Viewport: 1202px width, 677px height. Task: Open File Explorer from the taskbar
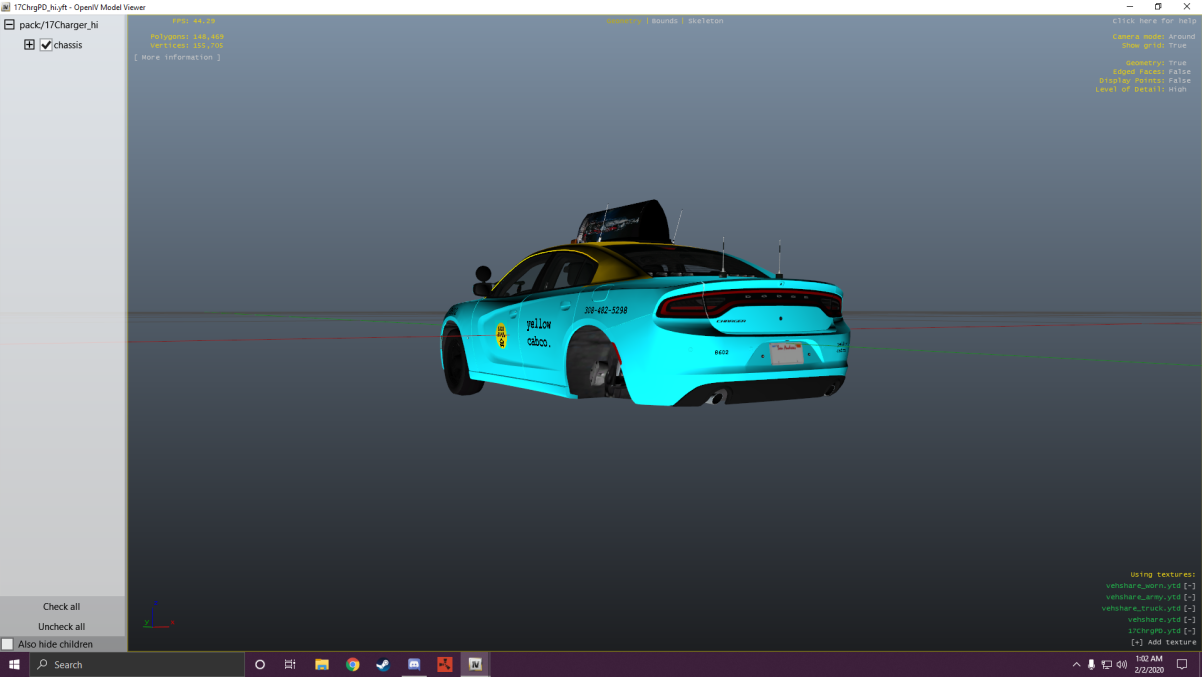(322, 664)
